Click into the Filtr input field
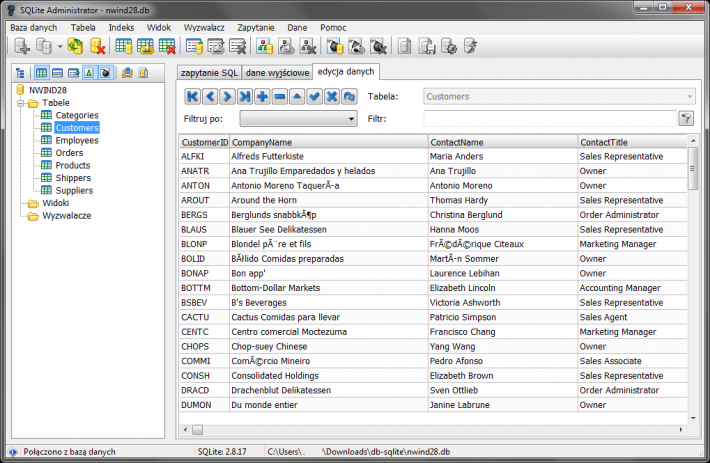 [x=550, y=119]
